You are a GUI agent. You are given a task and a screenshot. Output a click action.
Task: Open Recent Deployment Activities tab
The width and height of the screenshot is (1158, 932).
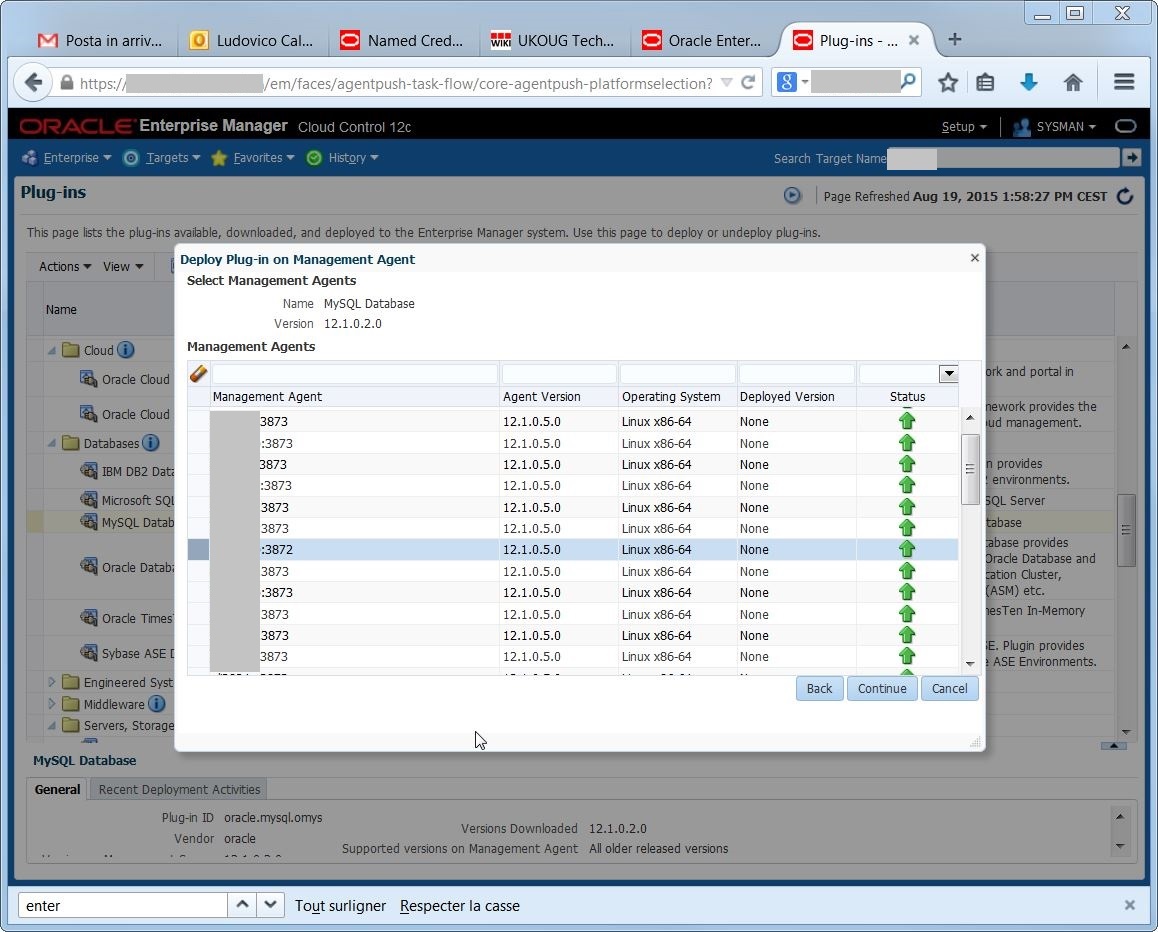pyautogui.click(x=179, y=789)
